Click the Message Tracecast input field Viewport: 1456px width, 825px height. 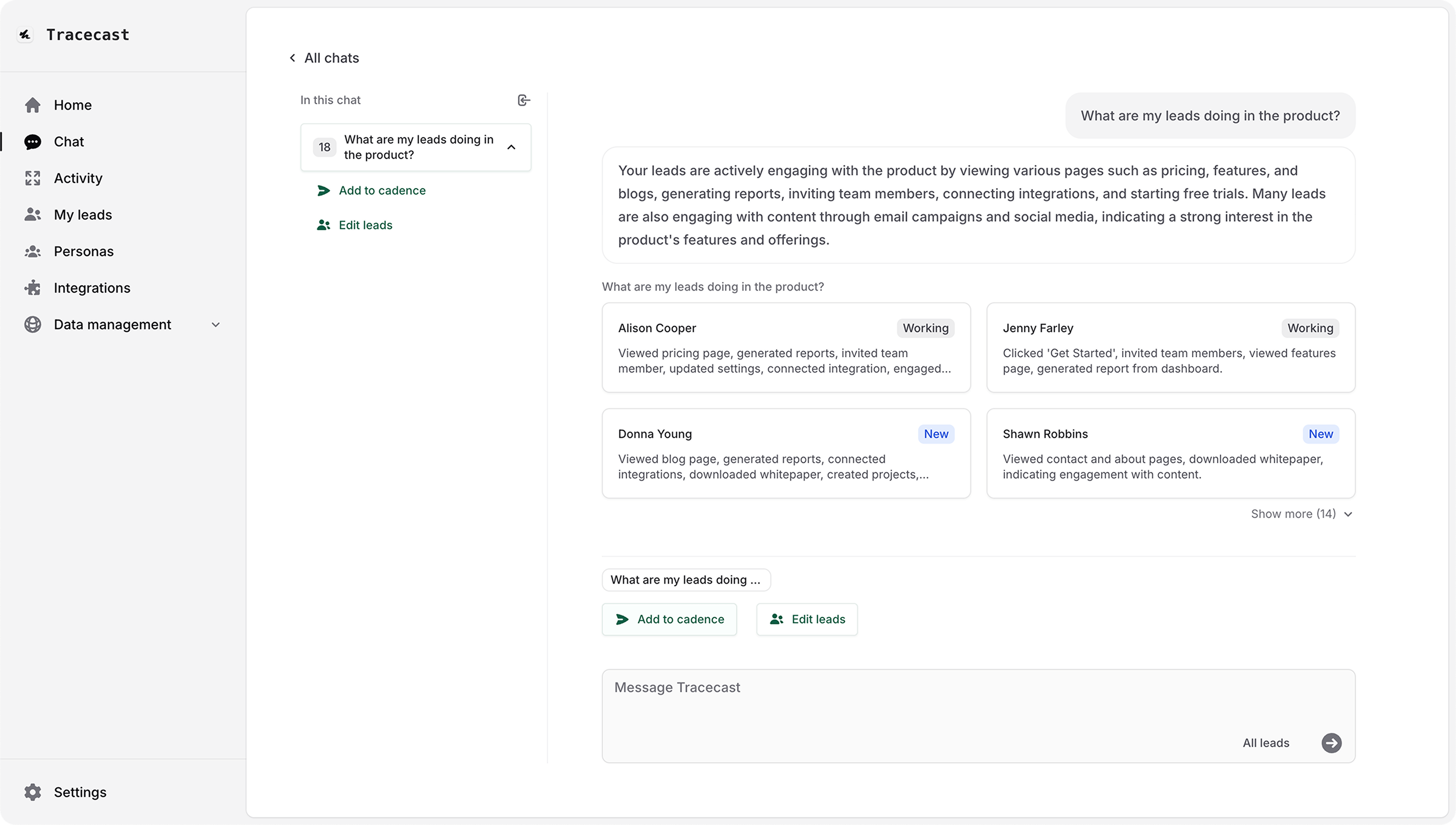(x=978, y=715)
